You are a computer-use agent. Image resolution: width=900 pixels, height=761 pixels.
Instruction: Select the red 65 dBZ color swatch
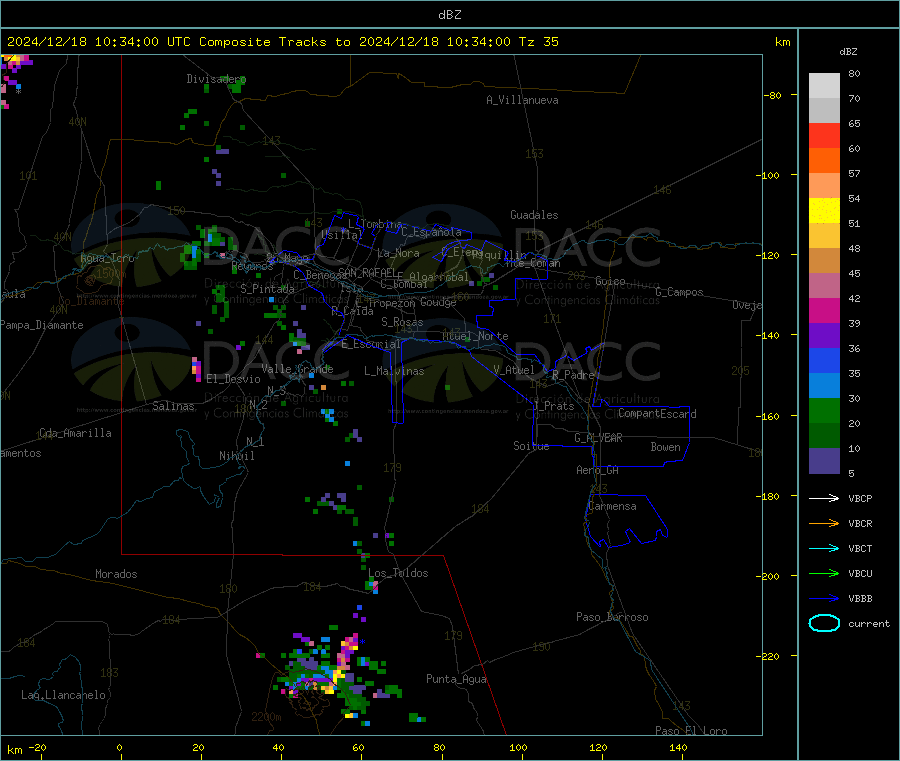(824, 135)
